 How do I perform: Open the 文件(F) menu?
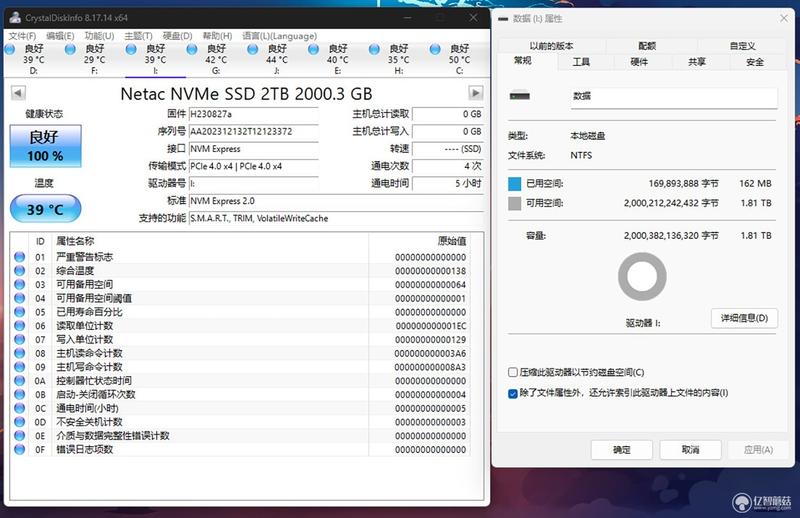coord(22,36)
